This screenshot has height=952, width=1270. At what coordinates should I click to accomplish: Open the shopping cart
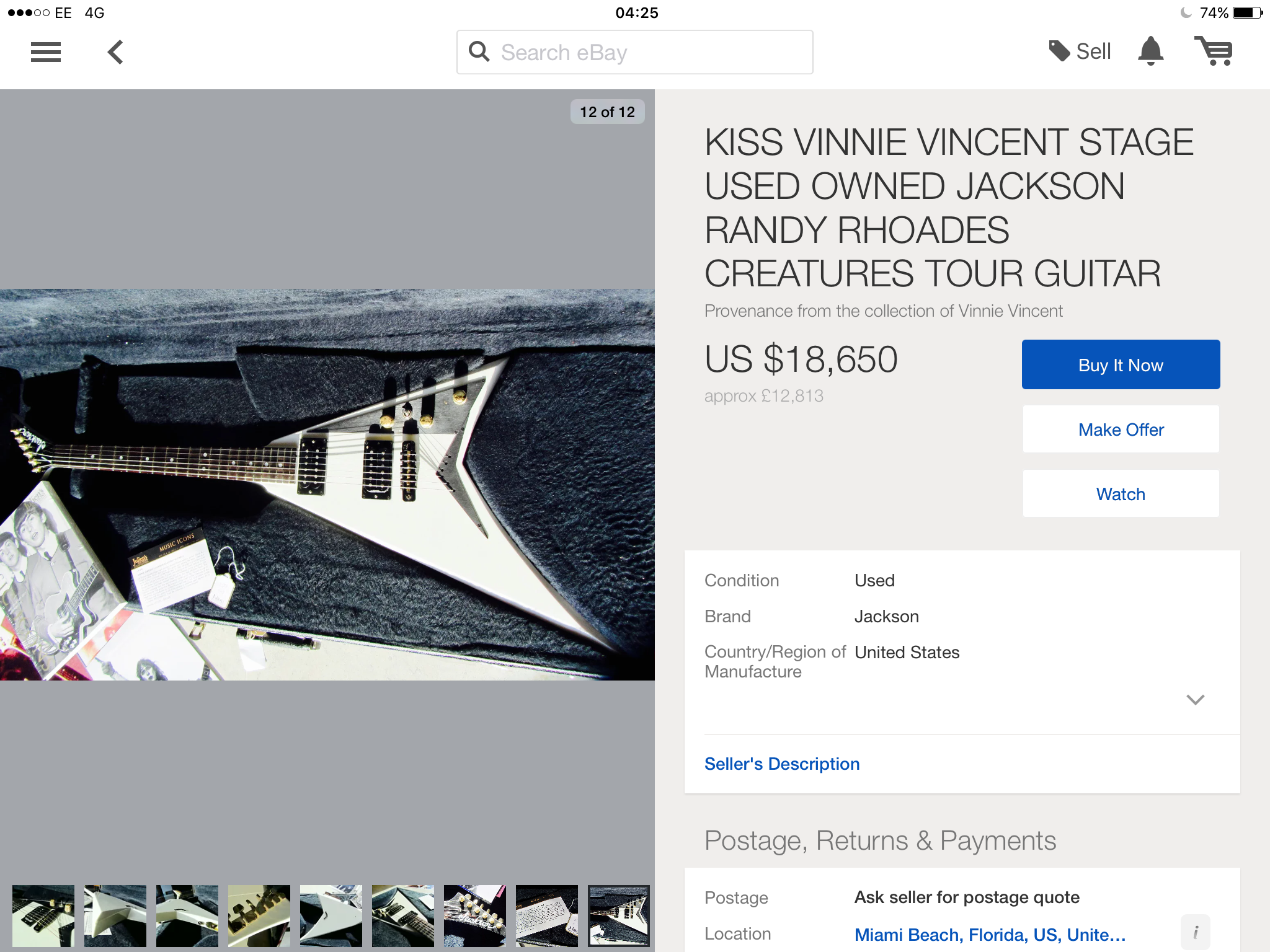[x=1214, y=51]
